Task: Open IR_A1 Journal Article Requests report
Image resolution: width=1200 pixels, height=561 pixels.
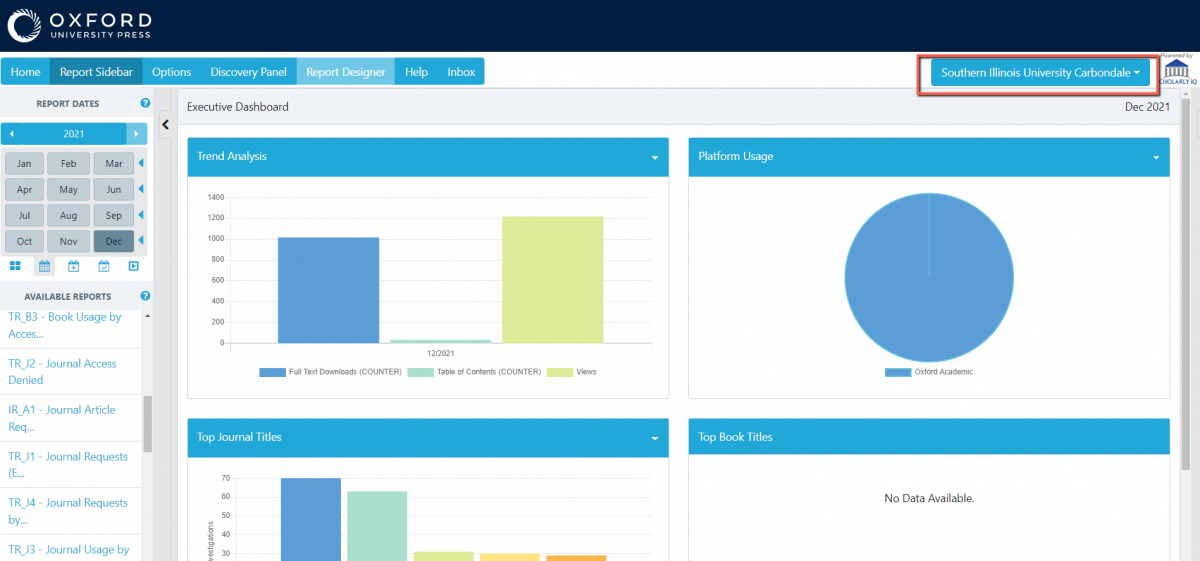Action: click(x=62, y=418)
